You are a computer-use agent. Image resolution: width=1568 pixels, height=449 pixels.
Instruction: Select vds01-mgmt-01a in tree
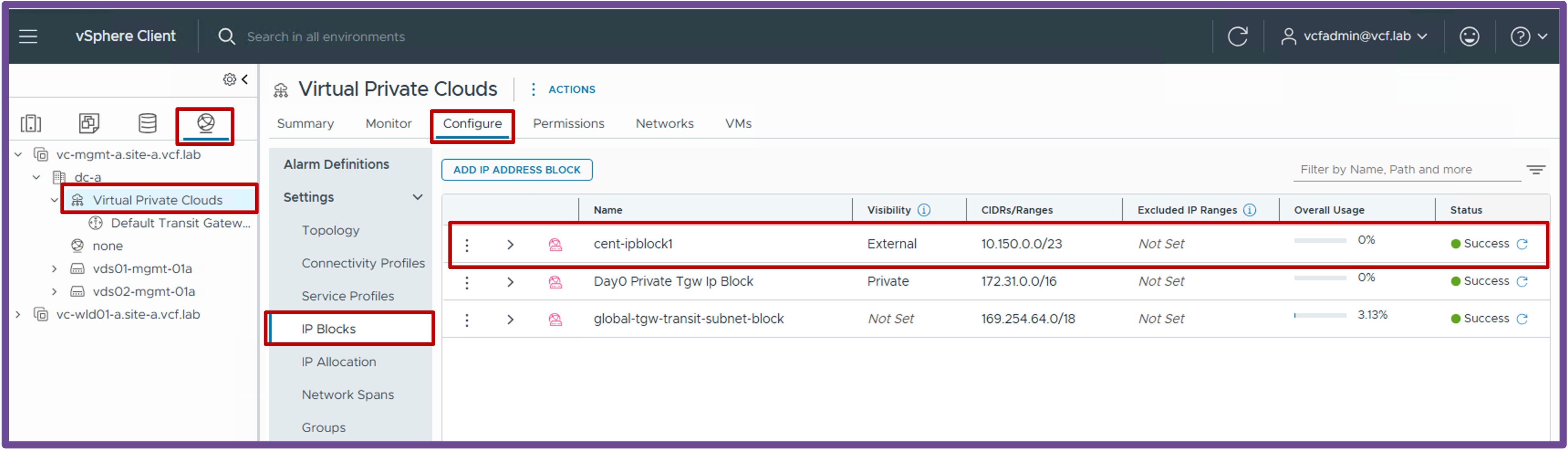pos(142,269)
